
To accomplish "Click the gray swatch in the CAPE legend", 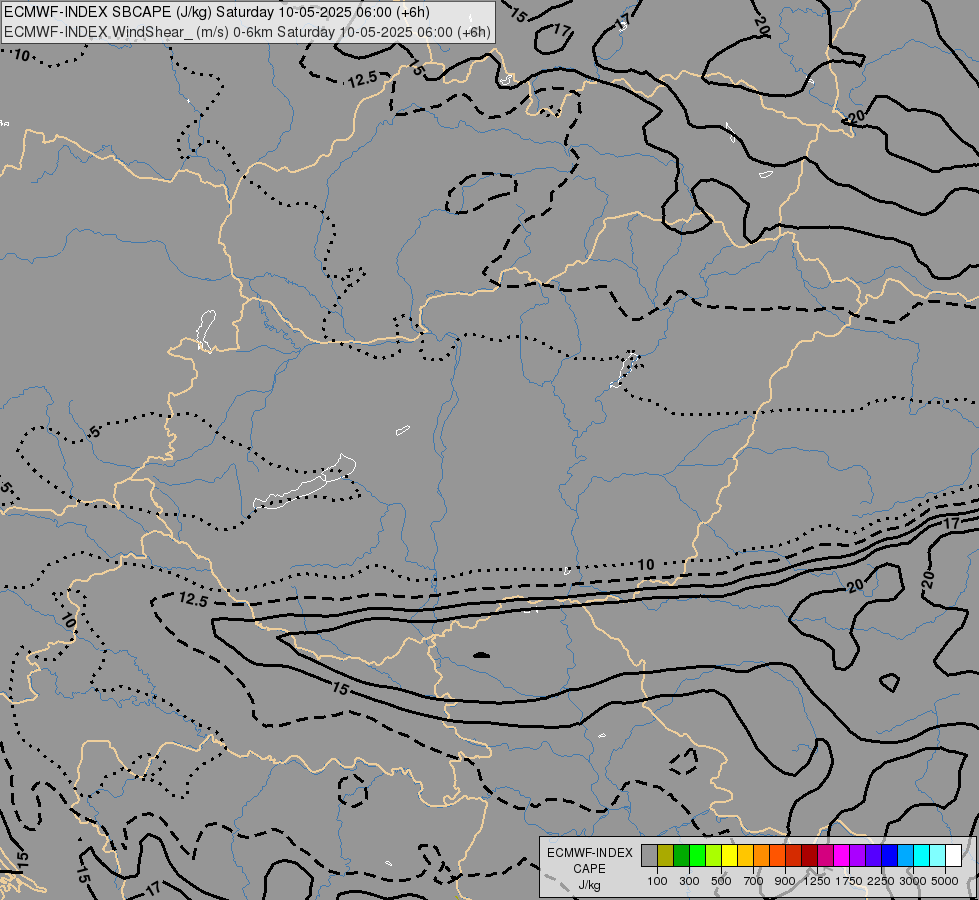I will tap(649, 856).
